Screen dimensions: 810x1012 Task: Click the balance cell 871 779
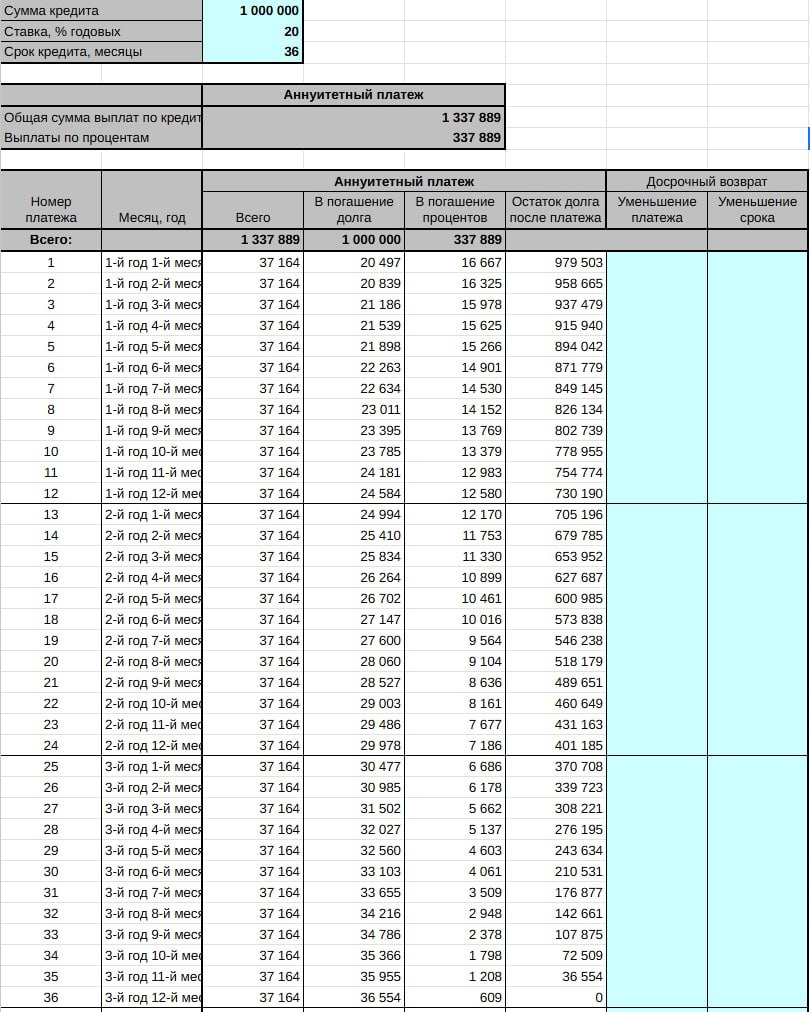[555, 367]
